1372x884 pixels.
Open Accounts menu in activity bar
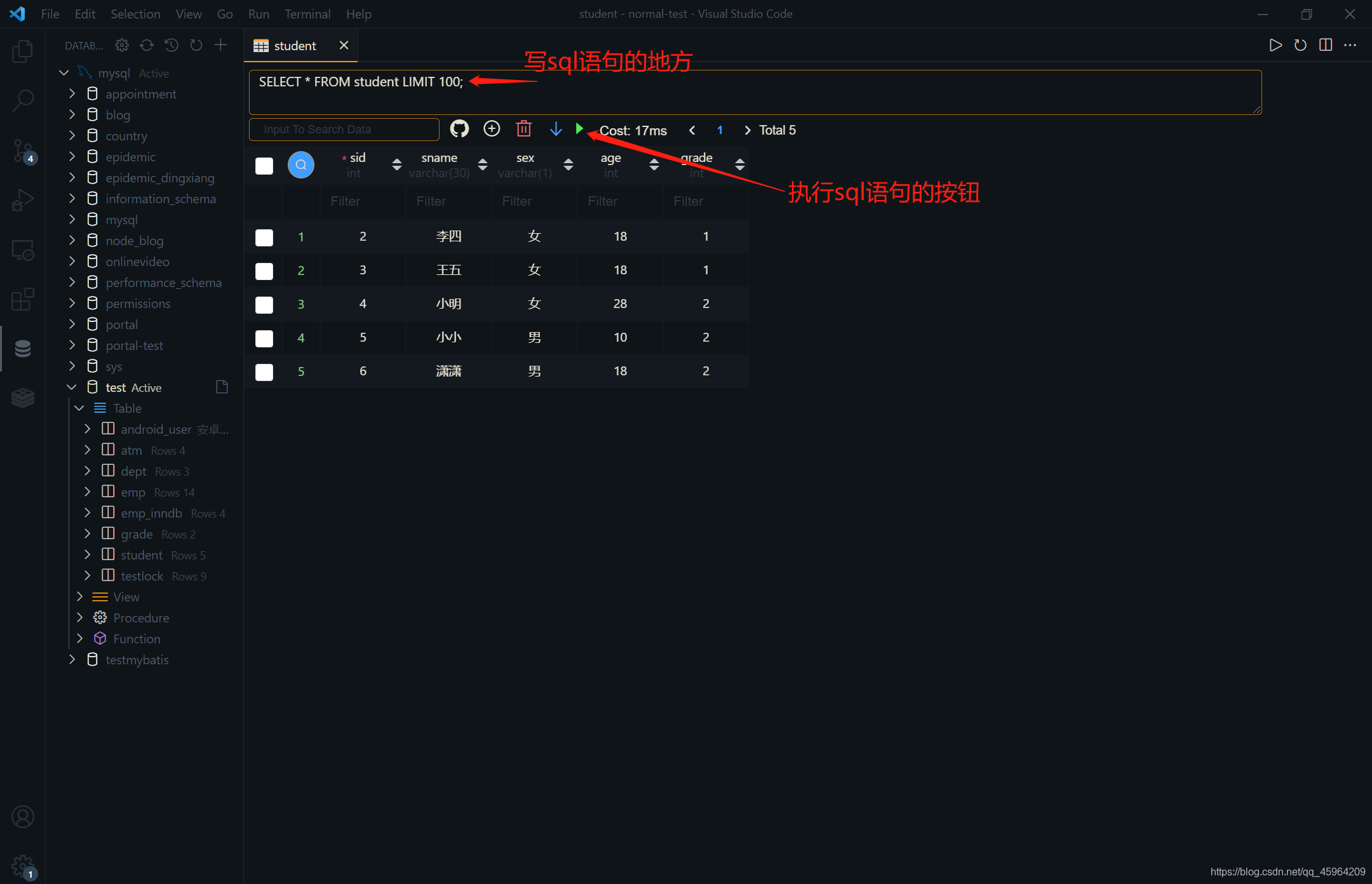pos(23,817)
